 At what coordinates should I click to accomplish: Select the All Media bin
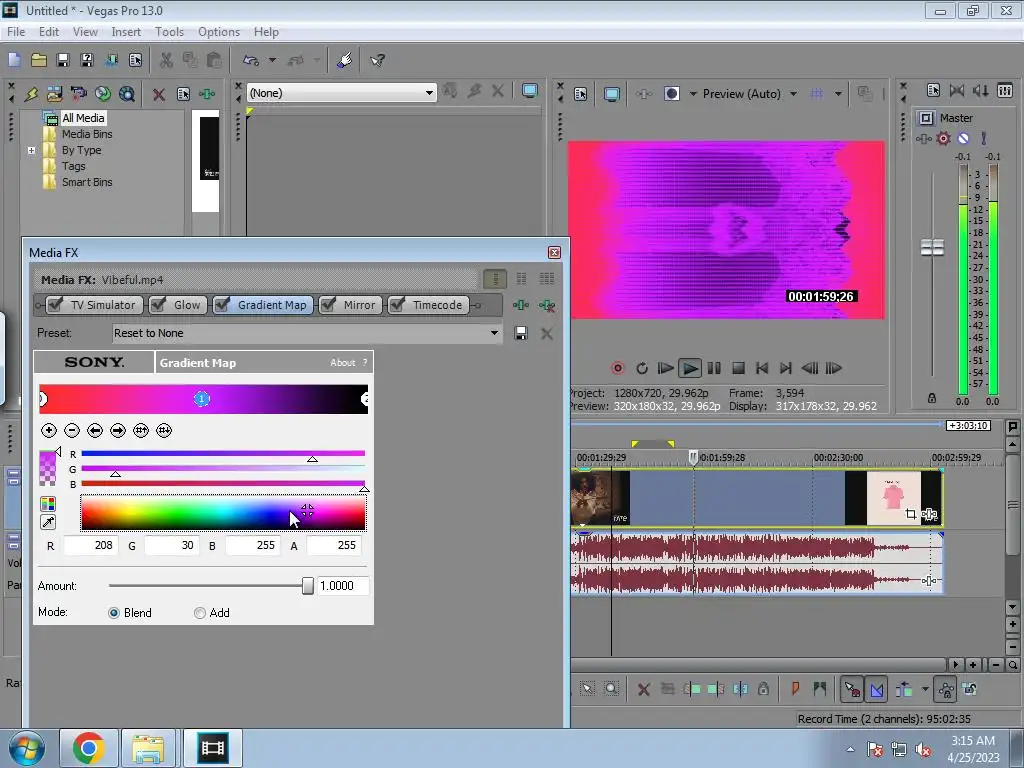83,118
